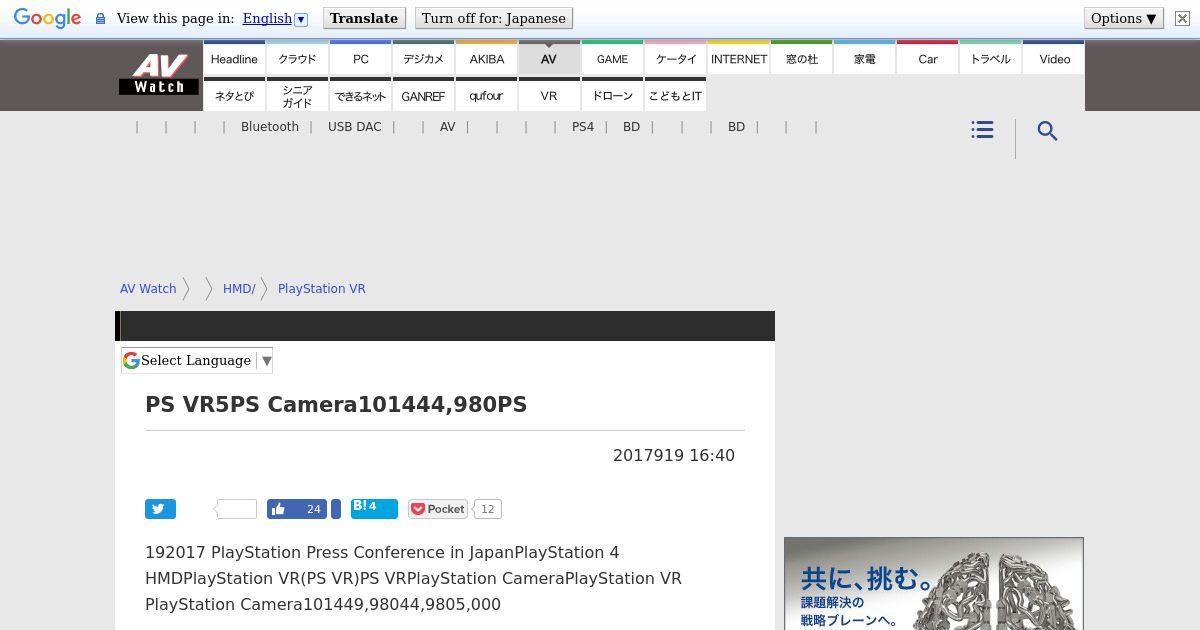Open the できるネット nav tab
The image size is (1200, 630).
(361, 95)
